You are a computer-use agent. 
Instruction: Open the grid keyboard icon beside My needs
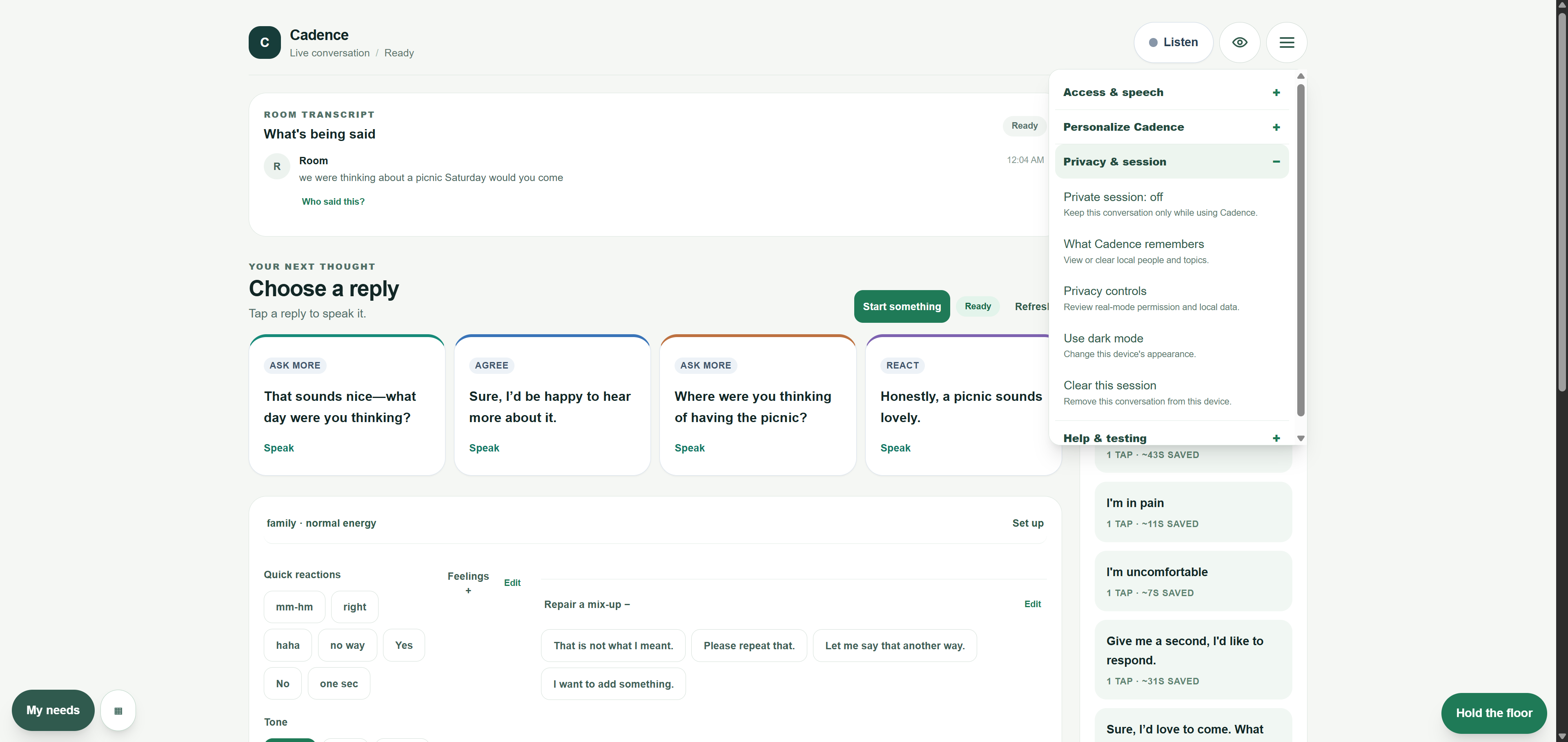[x=118, y=710]
